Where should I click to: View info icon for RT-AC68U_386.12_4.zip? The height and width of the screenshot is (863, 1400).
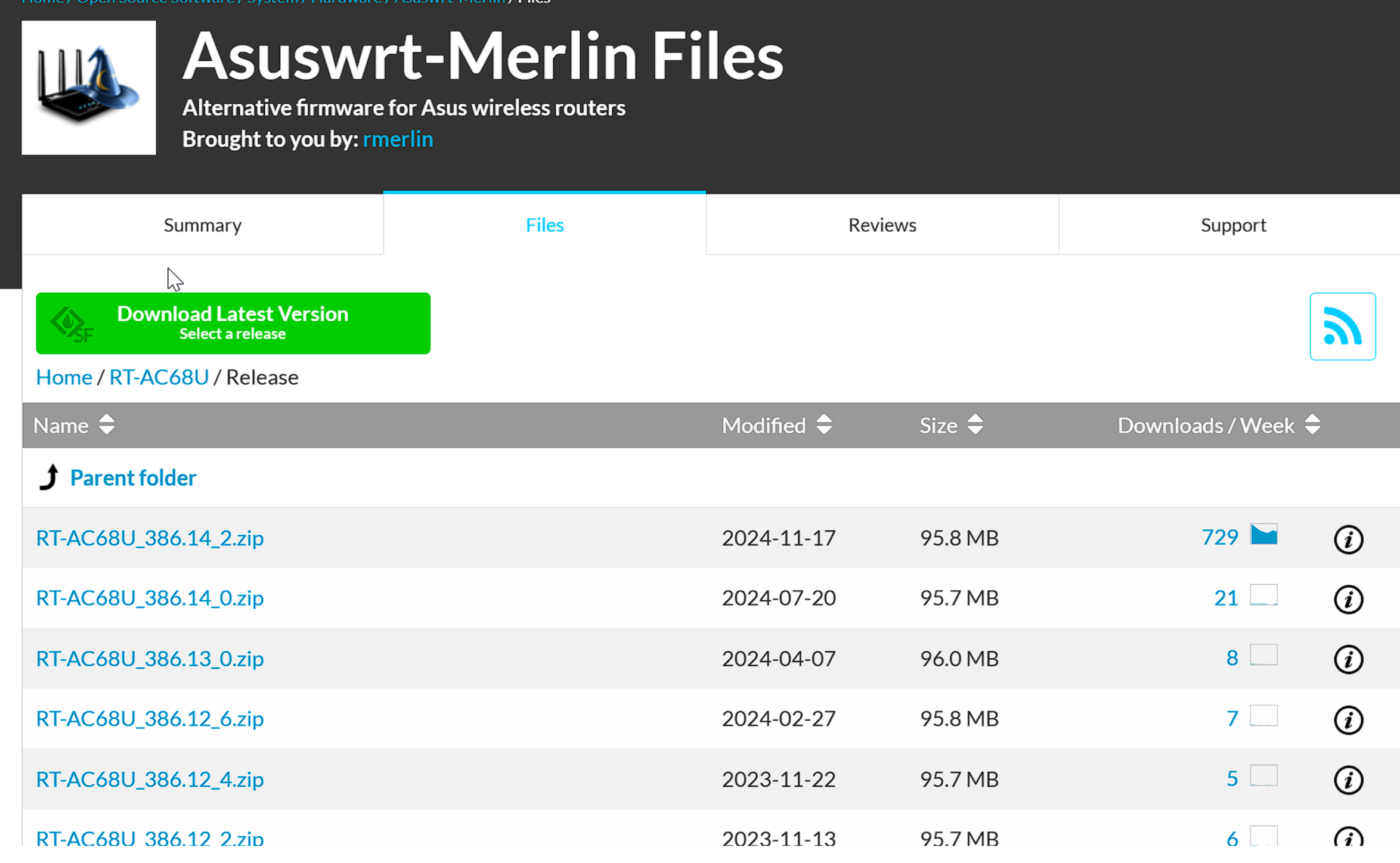(1348, 780)
